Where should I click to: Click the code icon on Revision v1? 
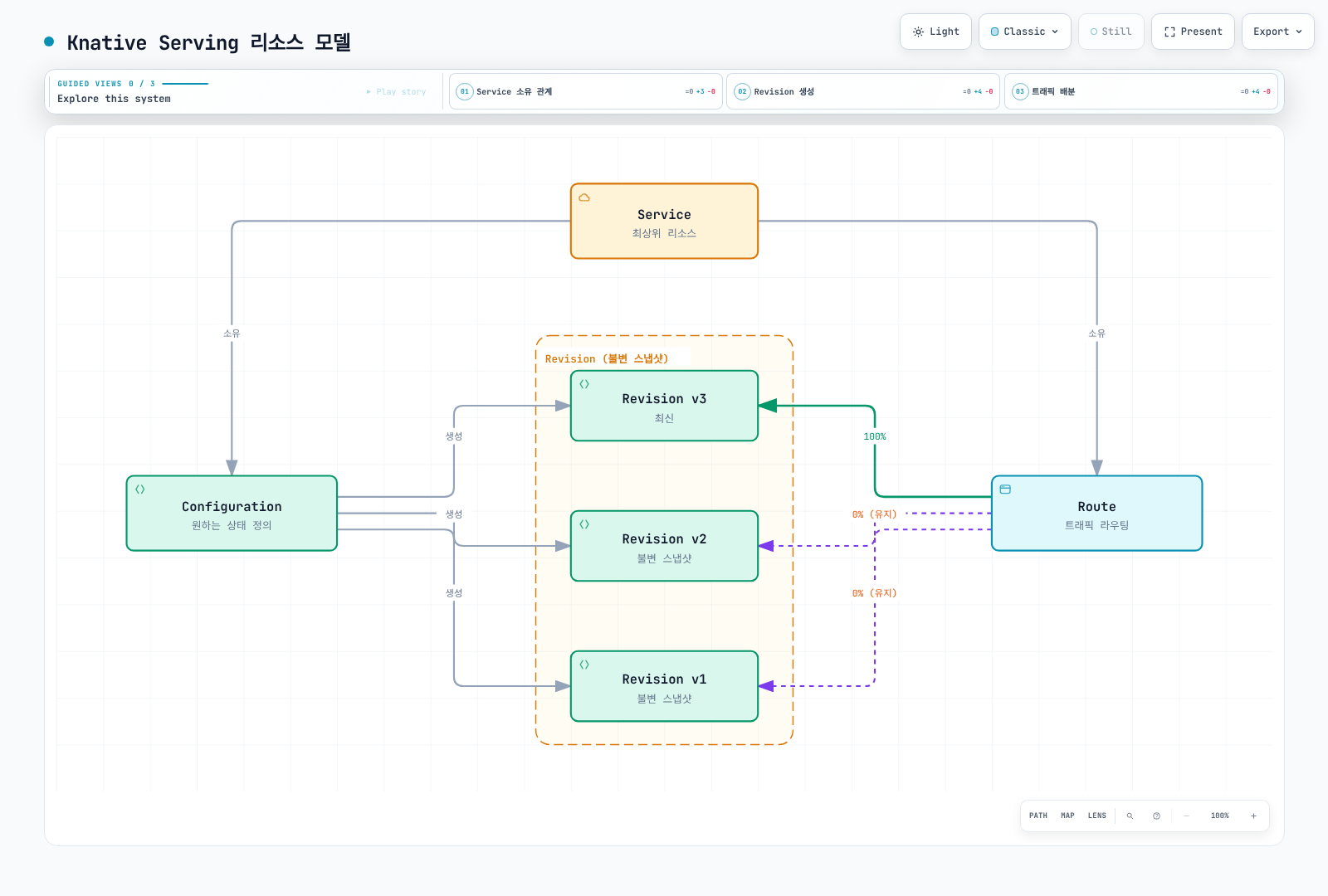tap(584, 665)
